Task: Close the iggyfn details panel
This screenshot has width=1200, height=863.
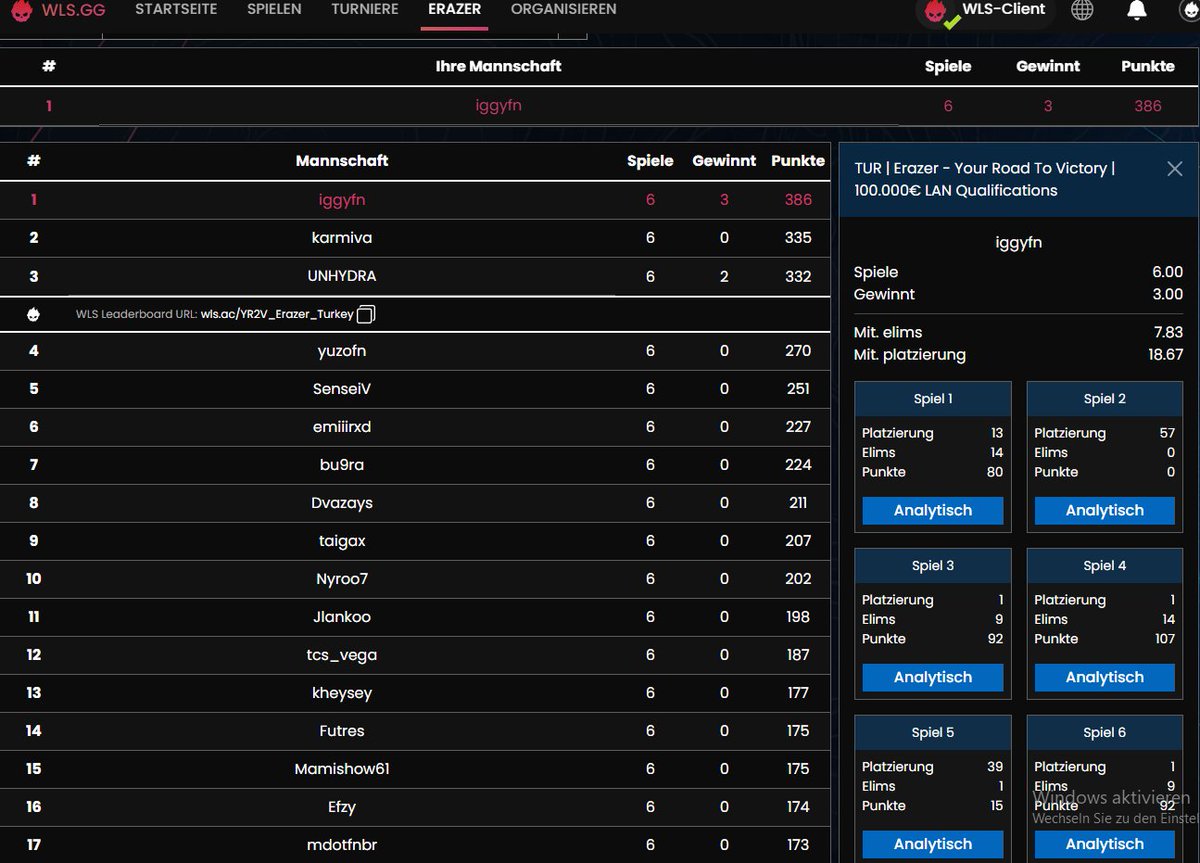Action: 1175,169
